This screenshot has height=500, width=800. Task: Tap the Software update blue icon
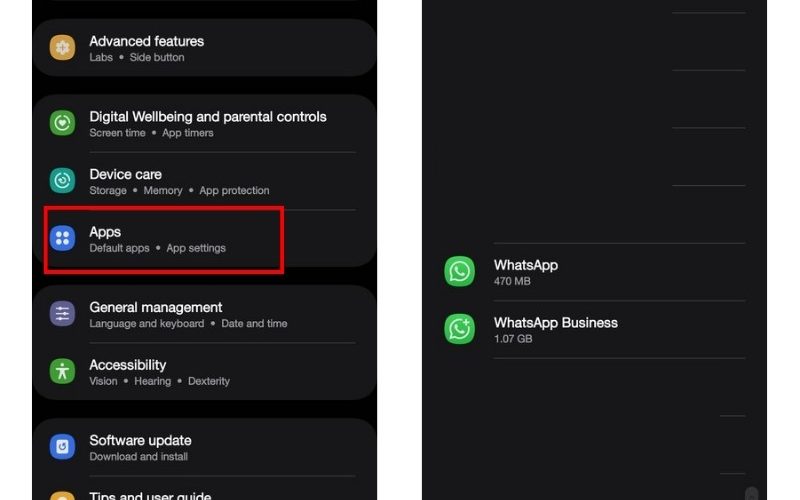[62, 447]
